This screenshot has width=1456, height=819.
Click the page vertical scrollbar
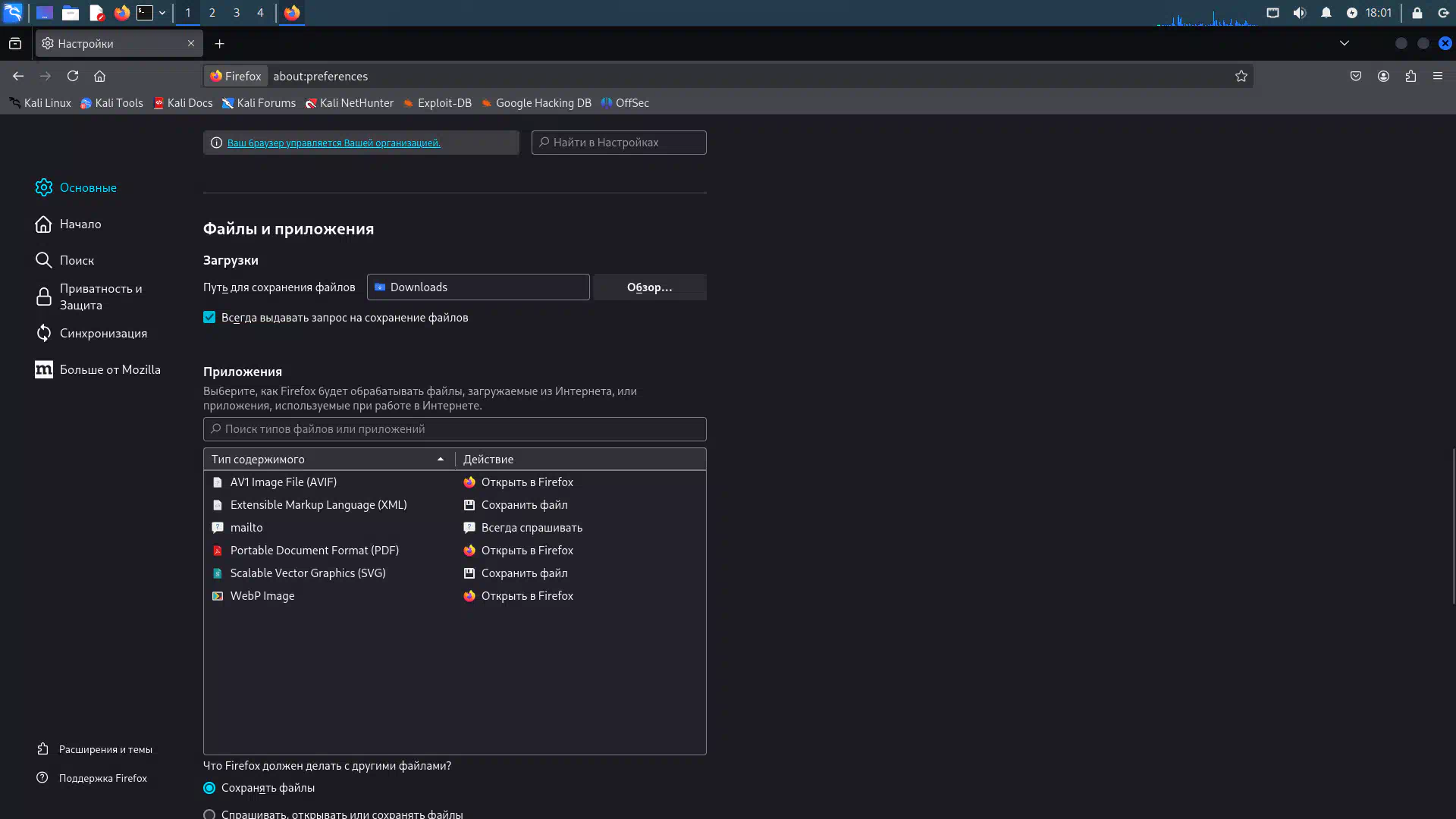(x=1453, y=526)
